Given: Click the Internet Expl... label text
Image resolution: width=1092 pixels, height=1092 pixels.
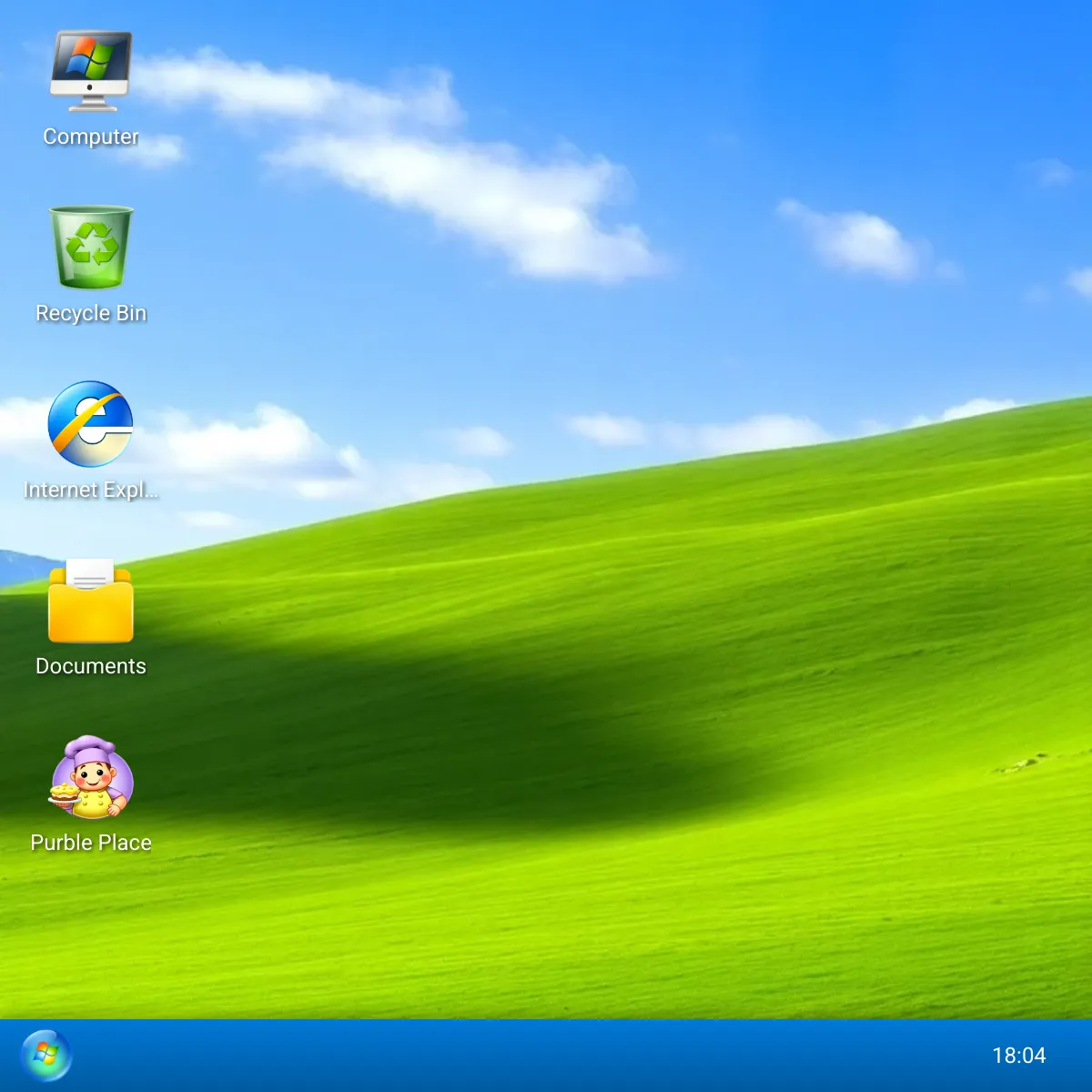Looking at the screenshot, I should pos(91,490).
